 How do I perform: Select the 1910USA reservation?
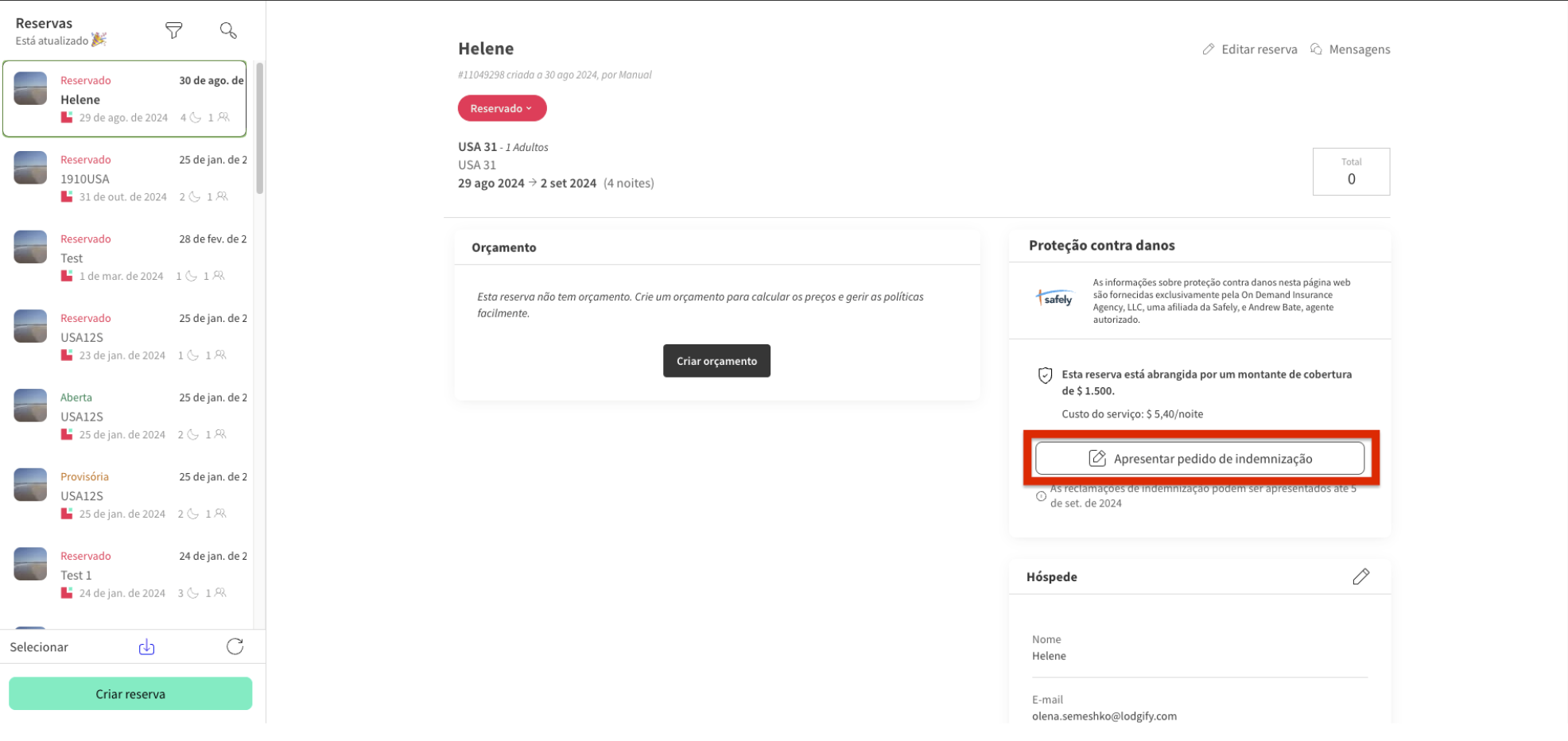127,179
